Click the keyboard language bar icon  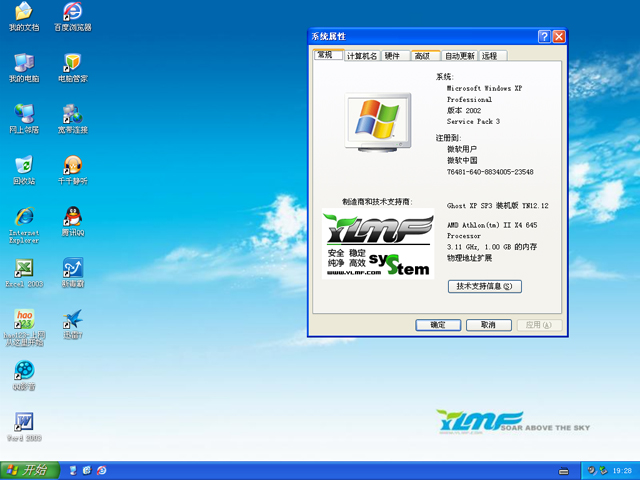pyautogui.click(x=564, y=471)
